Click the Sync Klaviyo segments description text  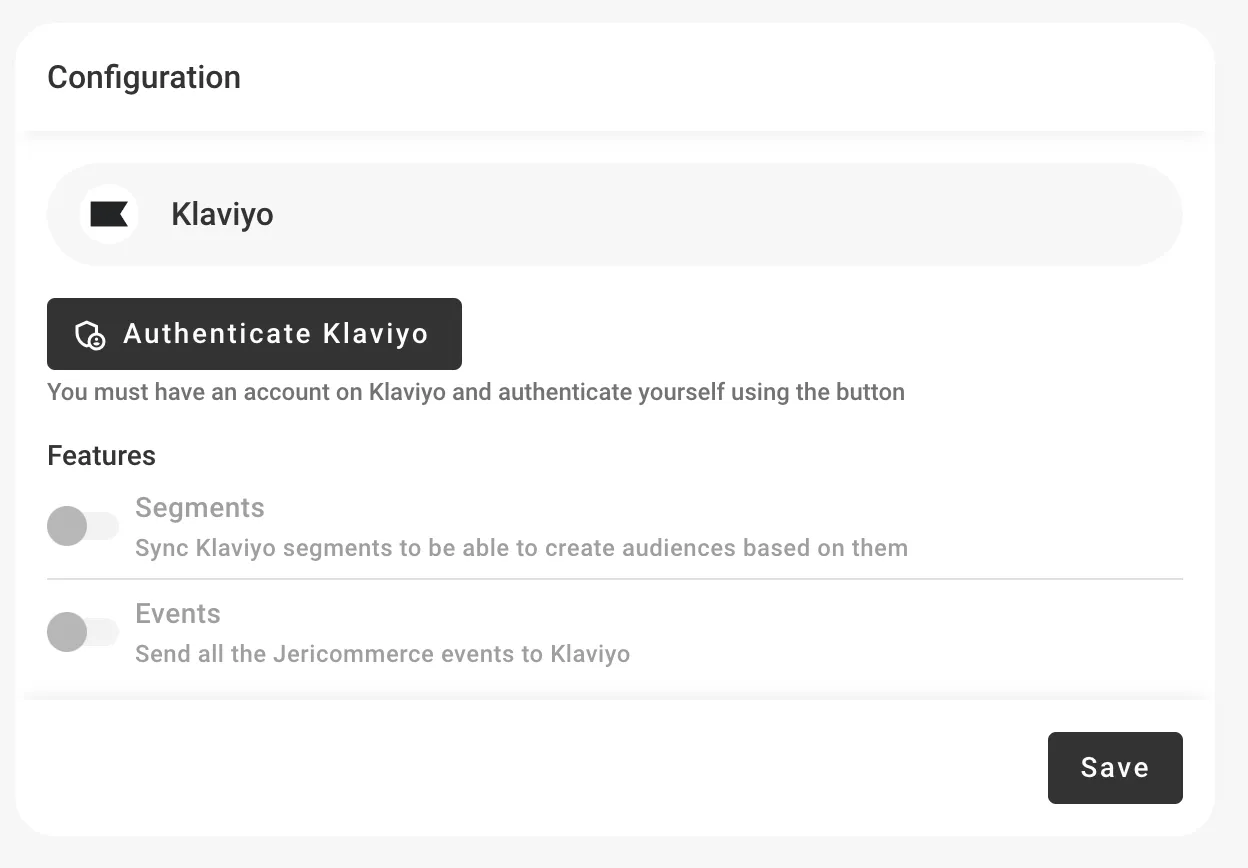coord(521,548)
